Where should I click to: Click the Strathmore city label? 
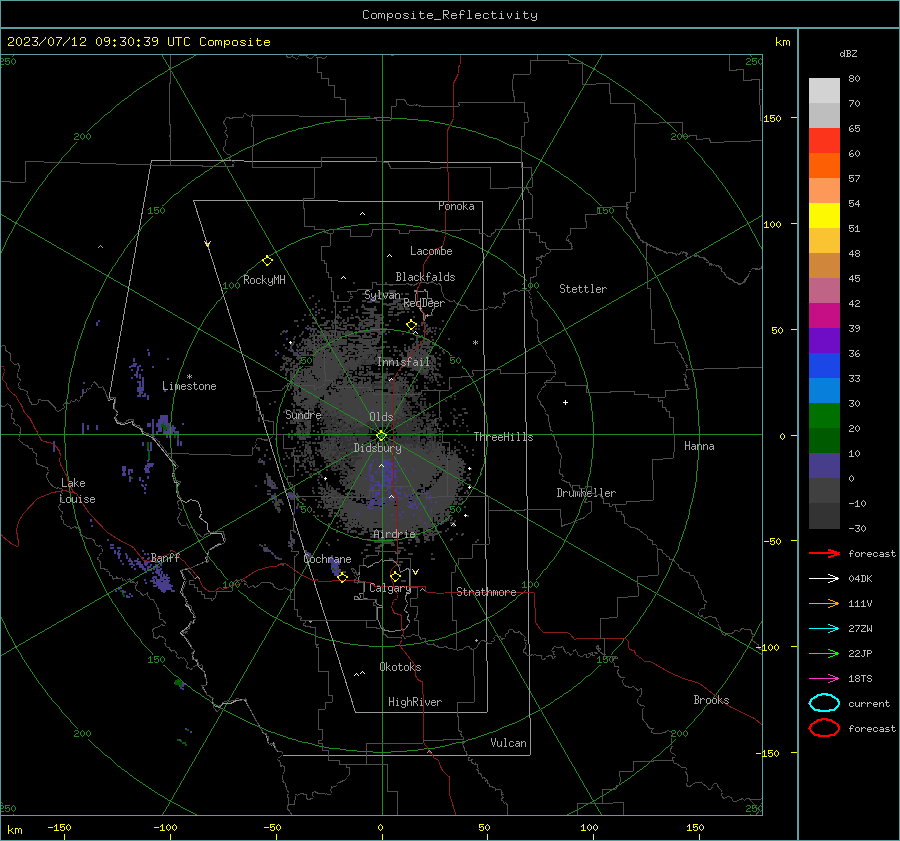[486, 592]
